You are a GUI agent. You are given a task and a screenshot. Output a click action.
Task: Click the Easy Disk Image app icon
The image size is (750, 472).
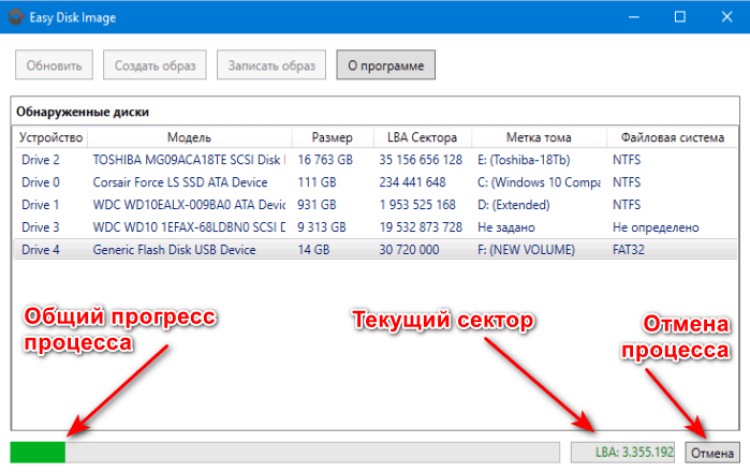point(14,16)
